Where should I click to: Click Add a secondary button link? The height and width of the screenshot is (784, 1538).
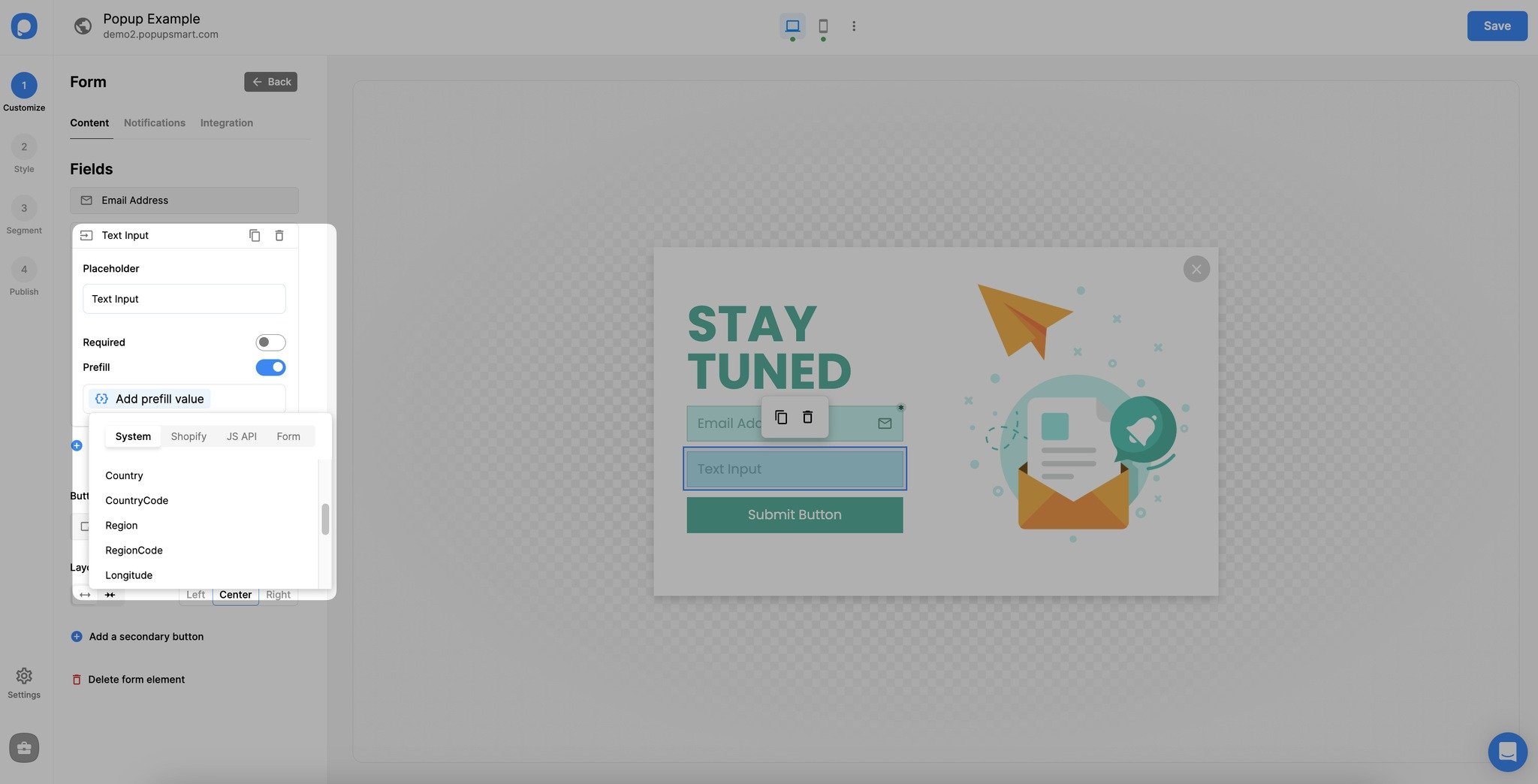pyautogui.click(x=146, y=637)
